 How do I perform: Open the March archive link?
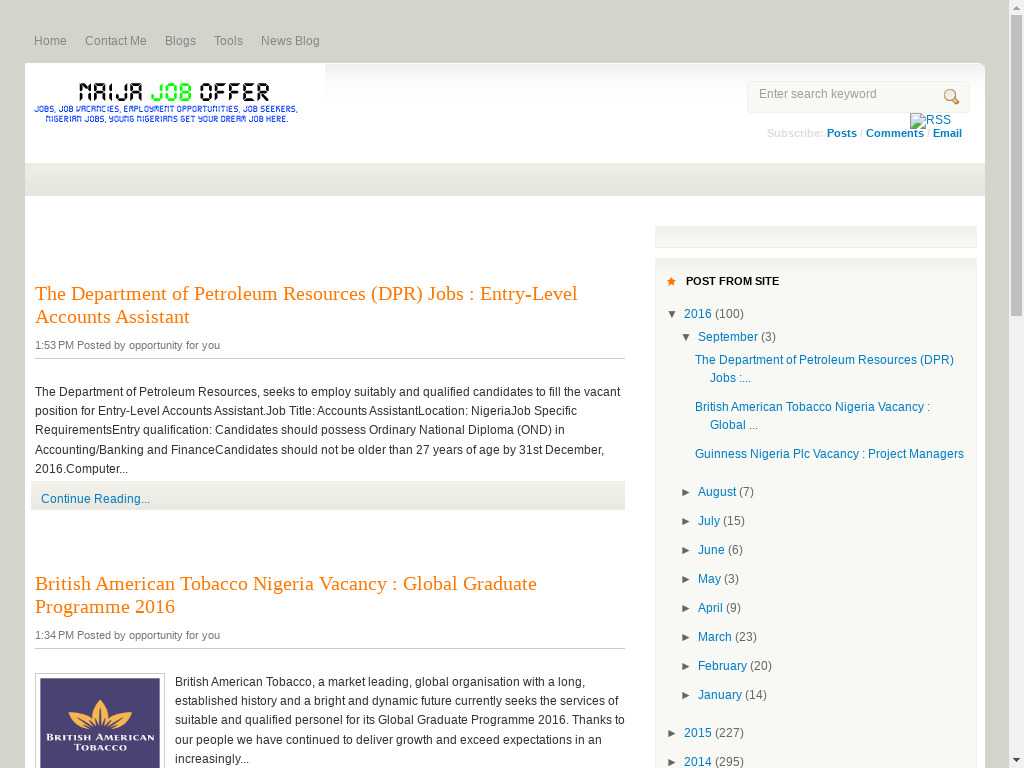click(714, 637)
